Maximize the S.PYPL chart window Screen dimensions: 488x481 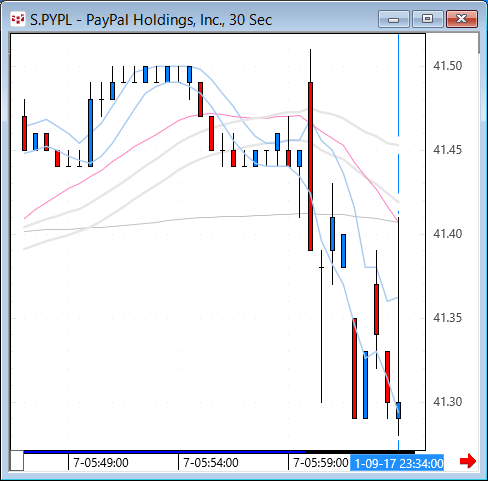pyautogui.click(x=427, y=19)
